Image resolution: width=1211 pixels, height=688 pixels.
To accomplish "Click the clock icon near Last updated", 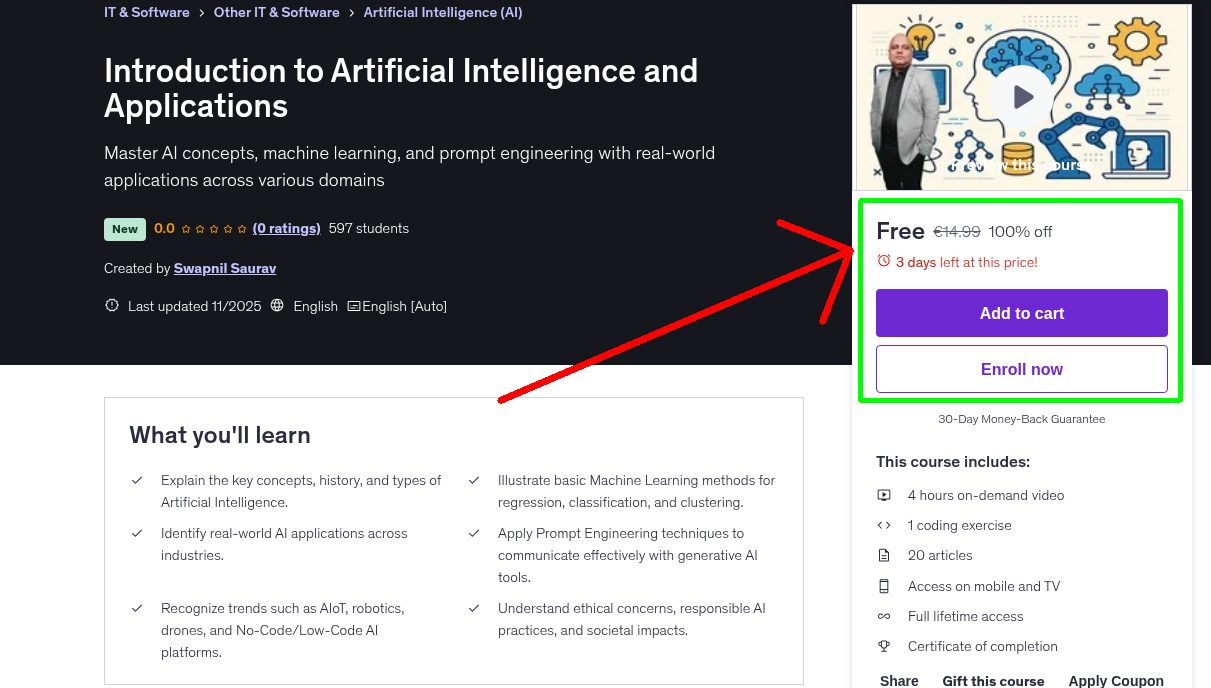I will (111, 305).
